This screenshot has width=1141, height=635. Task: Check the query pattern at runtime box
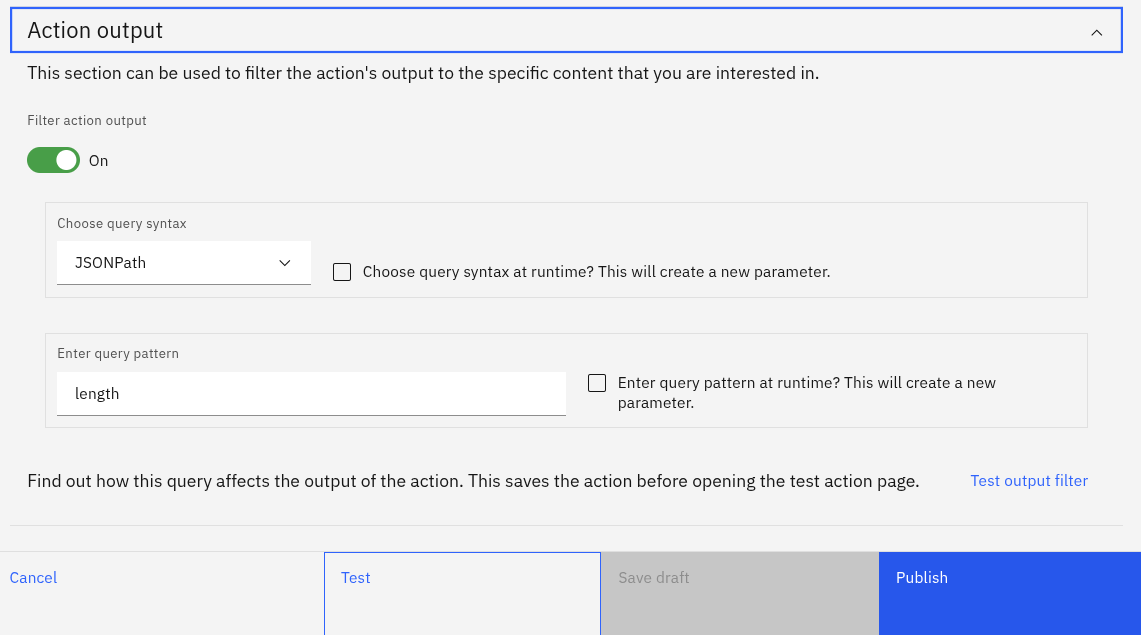point(597,383)
